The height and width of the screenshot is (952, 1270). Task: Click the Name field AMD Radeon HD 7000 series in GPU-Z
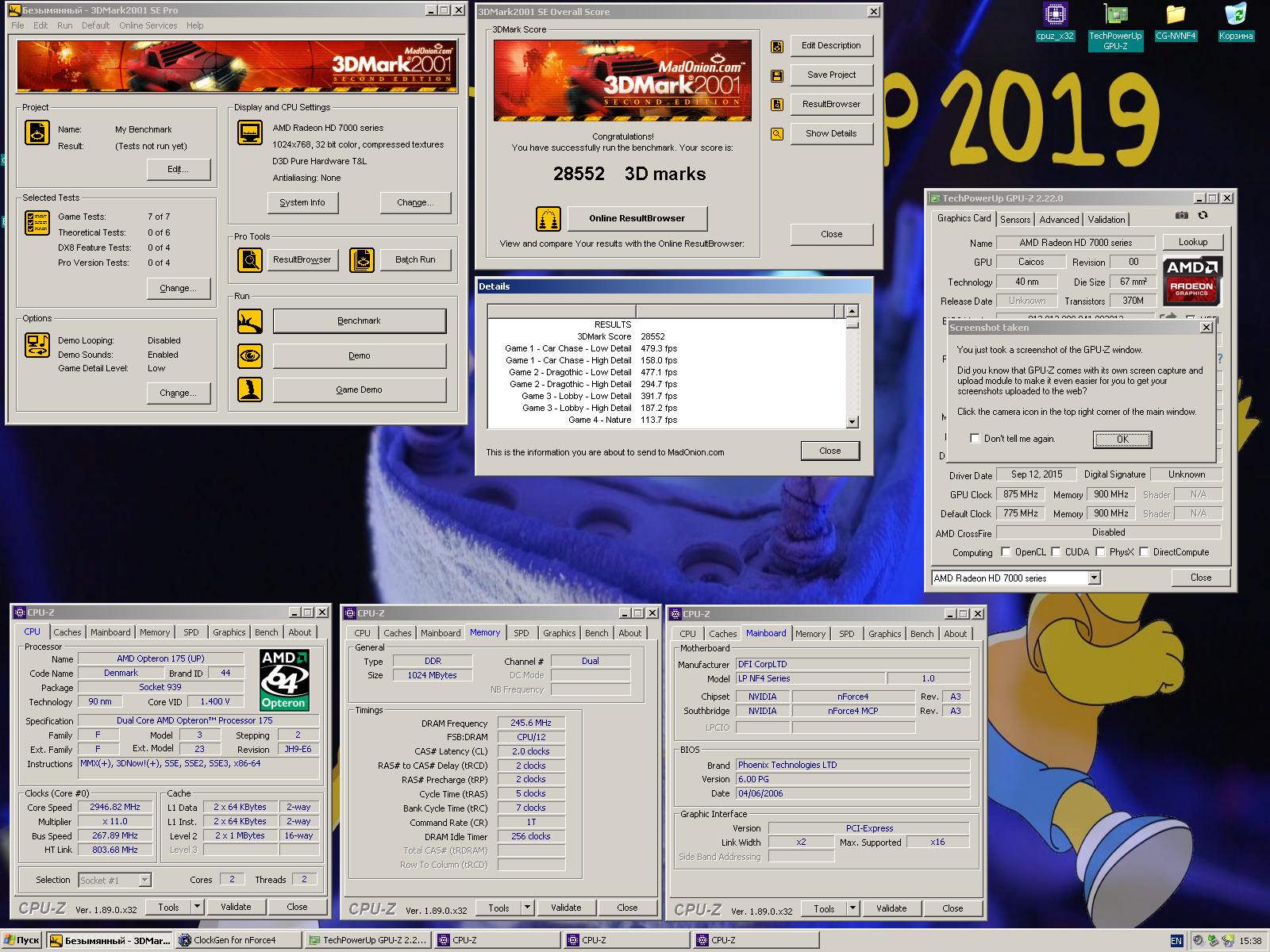1076,243
